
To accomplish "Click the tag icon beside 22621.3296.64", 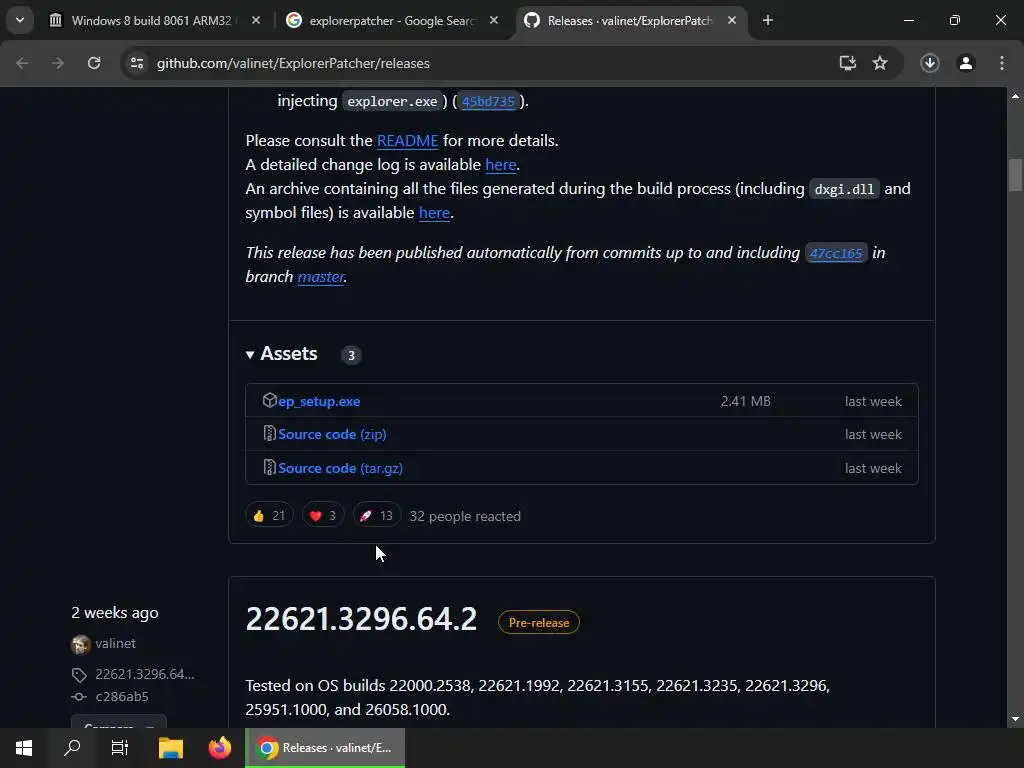I will click(79, 675).
